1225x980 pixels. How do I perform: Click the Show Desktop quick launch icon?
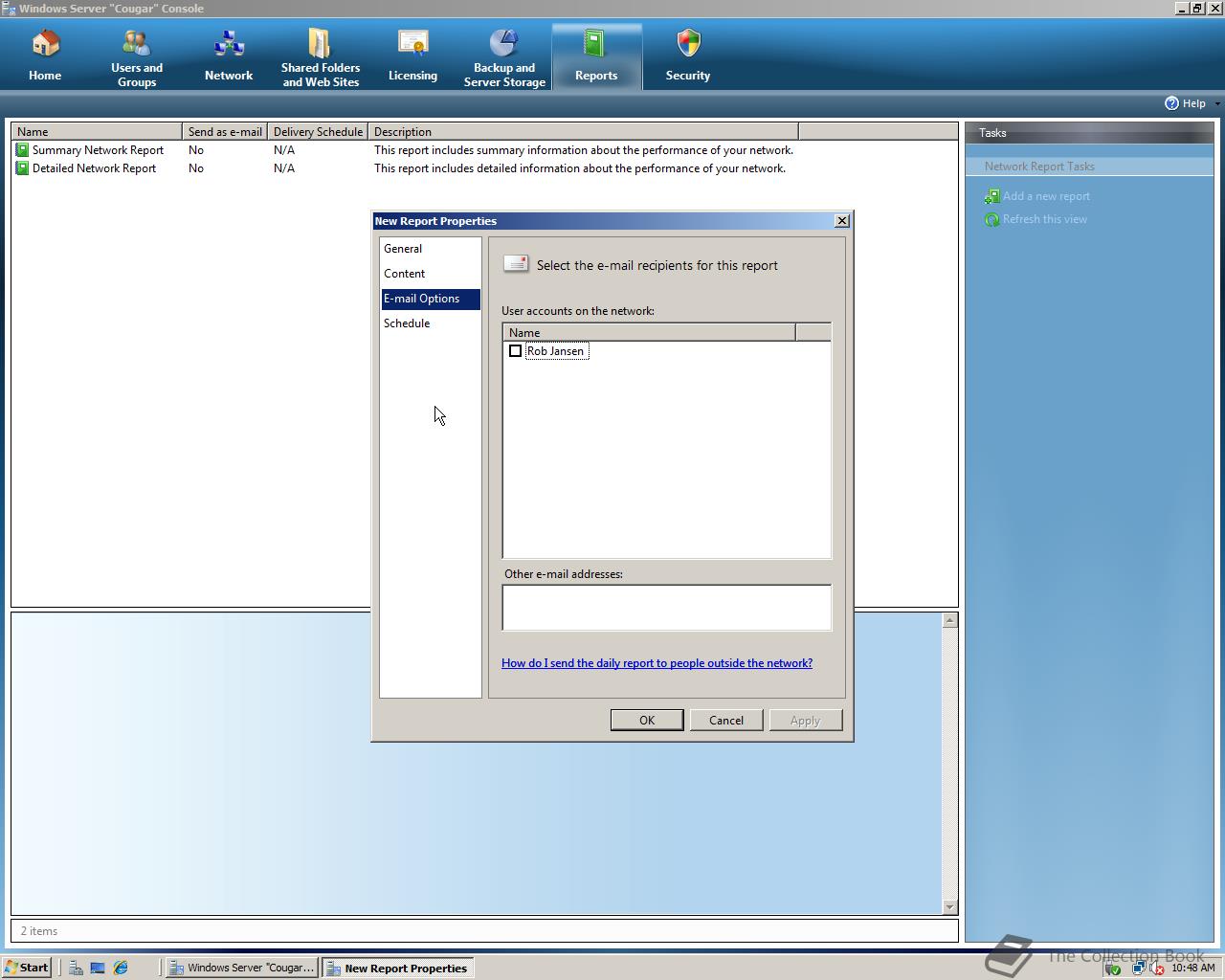pyautogui.click(x=98, y=968)
